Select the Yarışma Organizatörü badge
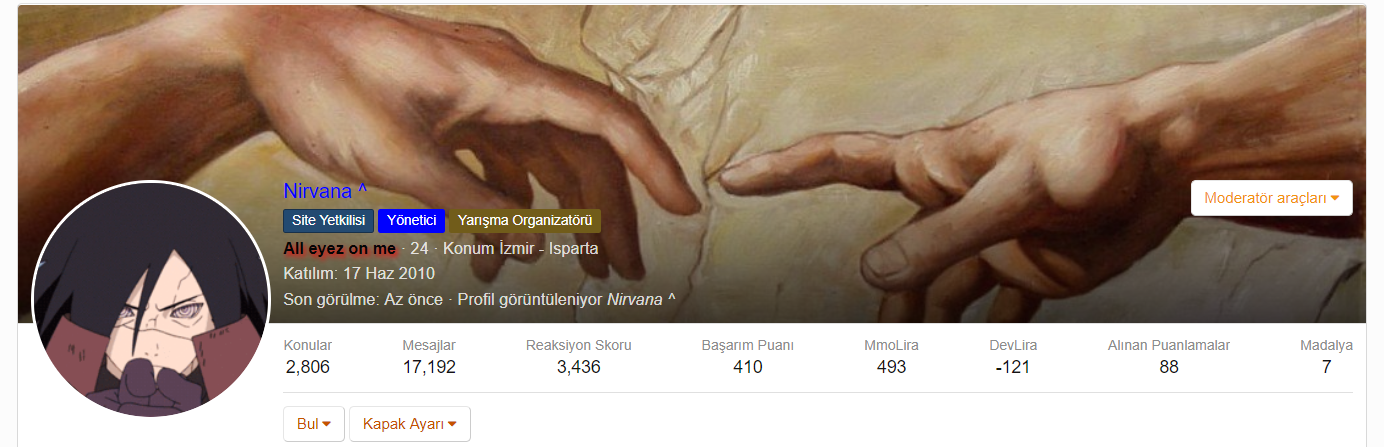The width and height of the screenshot is (1384, 447). [525, 221]
